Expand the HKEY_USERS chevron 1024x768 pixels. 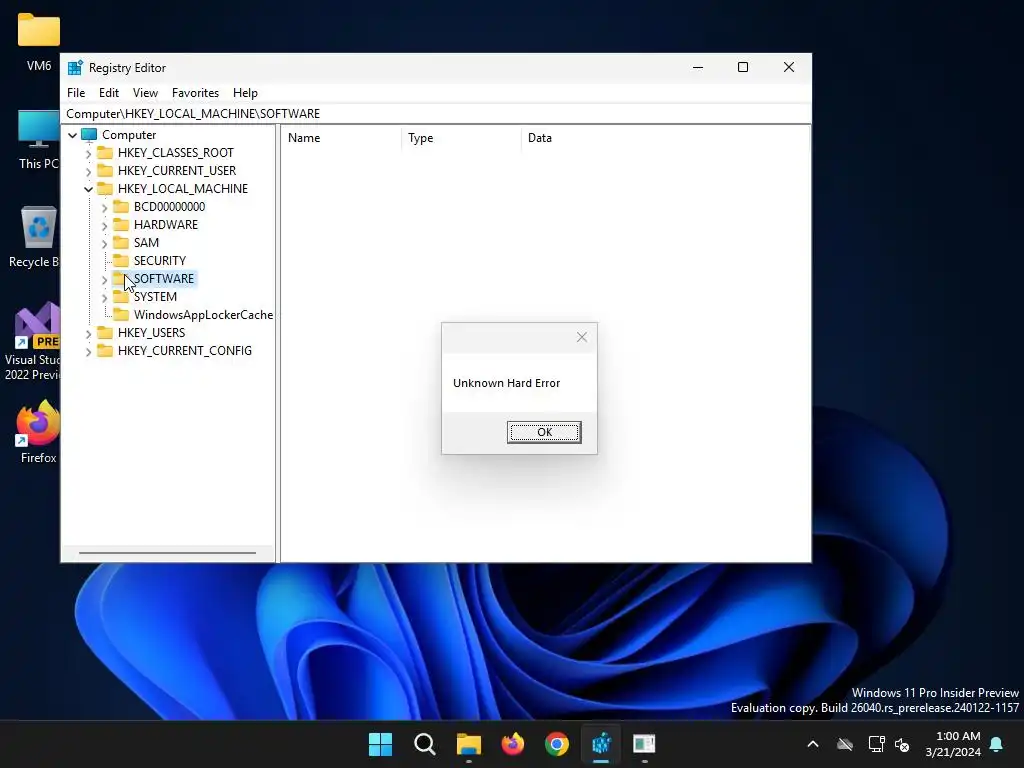[x=88, y=334]
